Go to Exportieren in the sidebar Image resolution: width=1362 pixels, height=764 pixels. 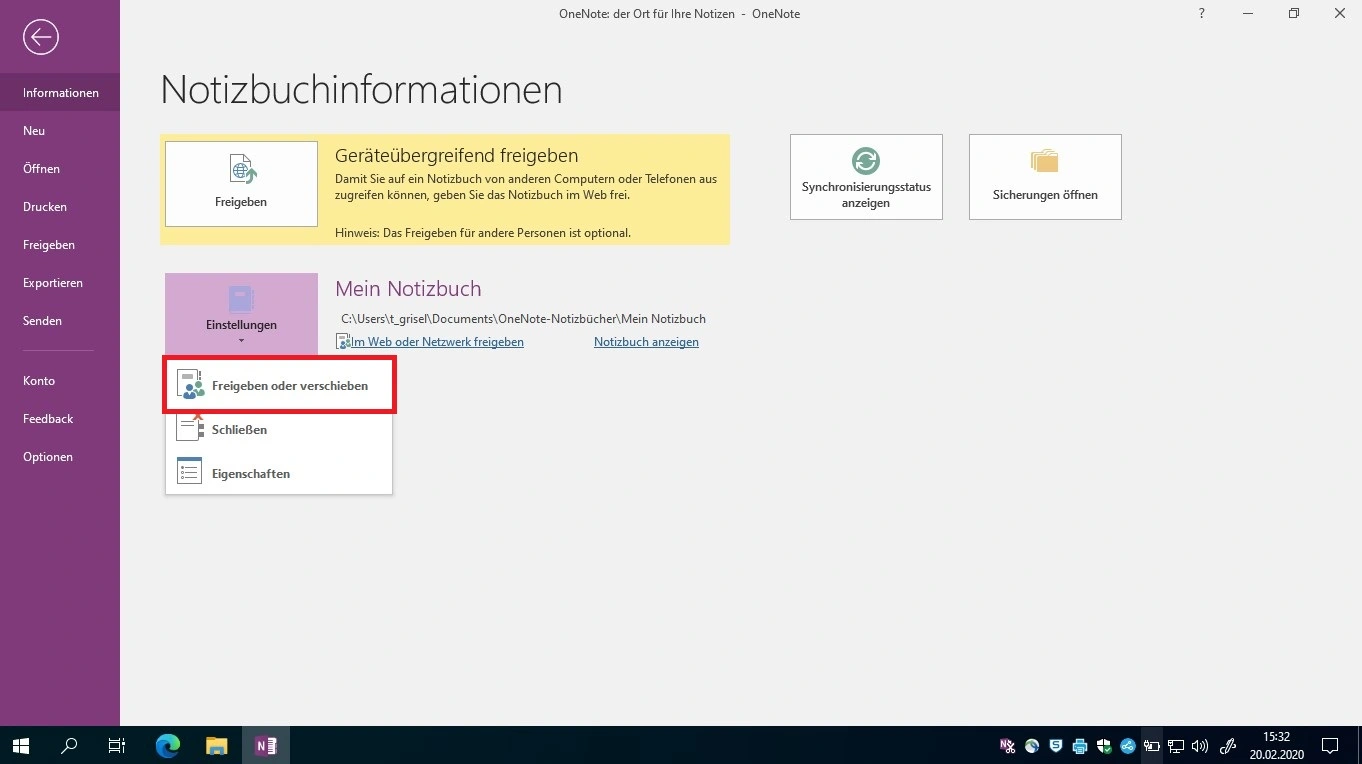[52, 283]
